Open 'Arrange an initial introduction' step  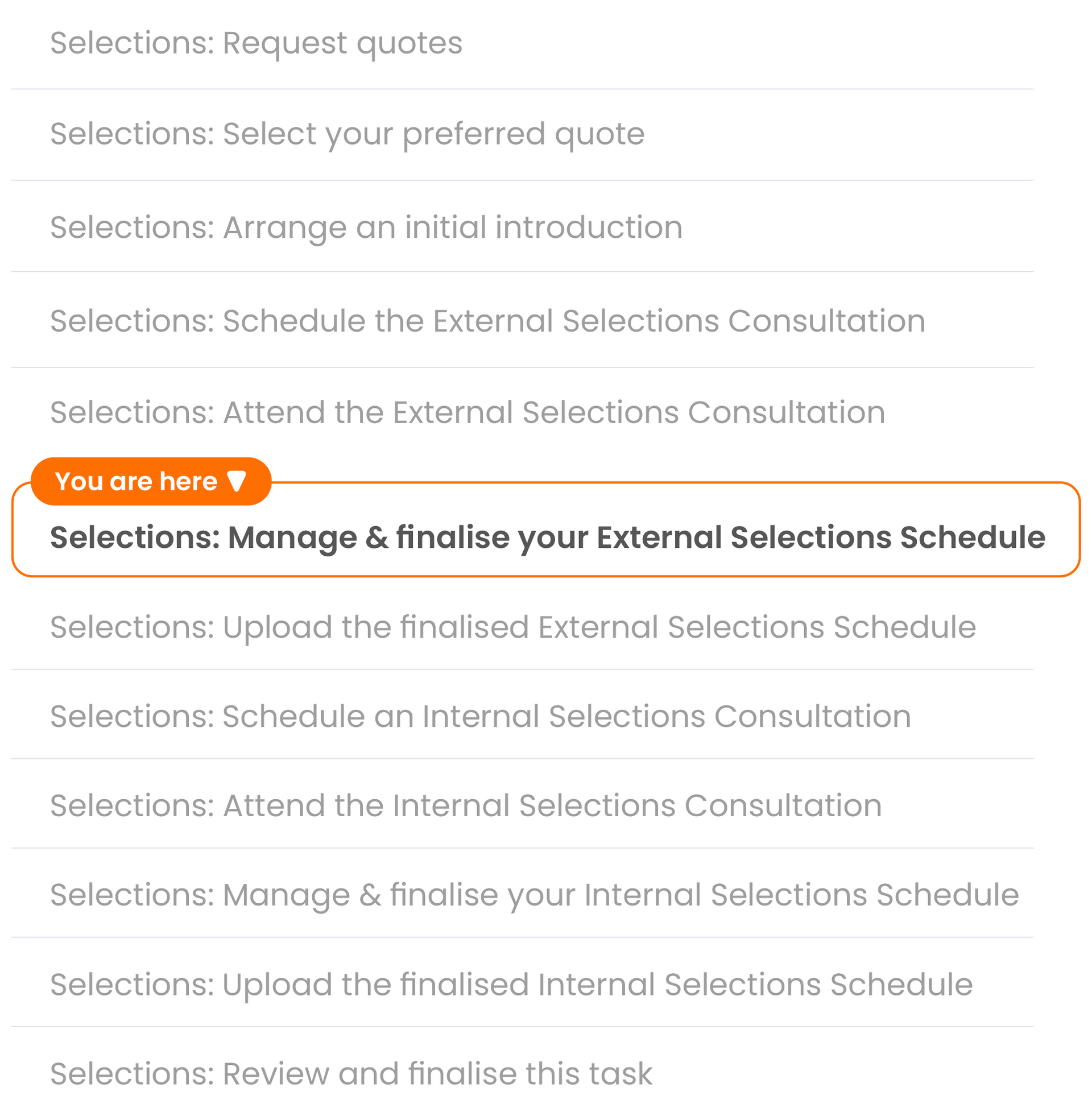366,228
